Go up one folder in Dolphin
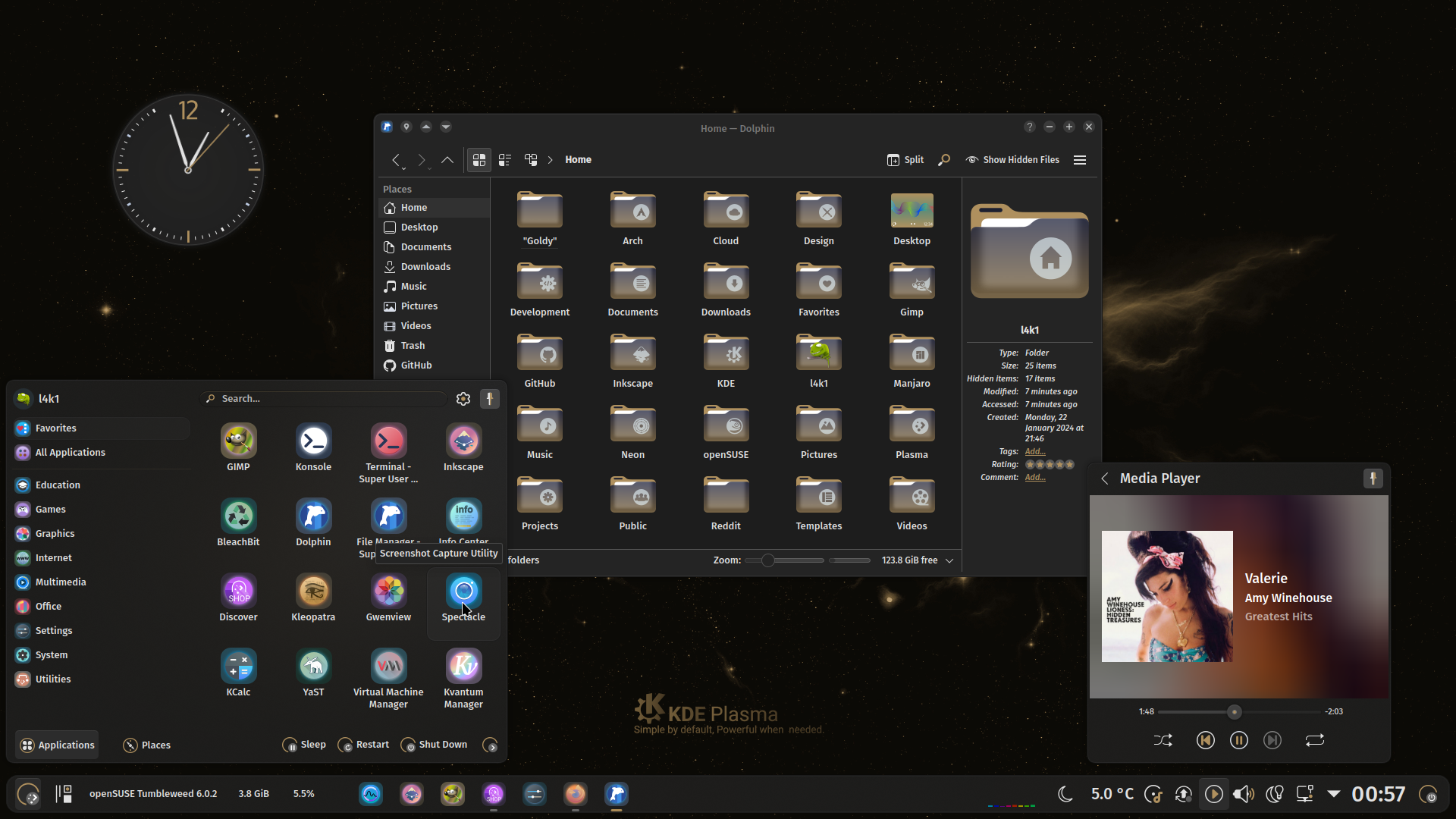The image size is (1456, 819). (447, 160)
